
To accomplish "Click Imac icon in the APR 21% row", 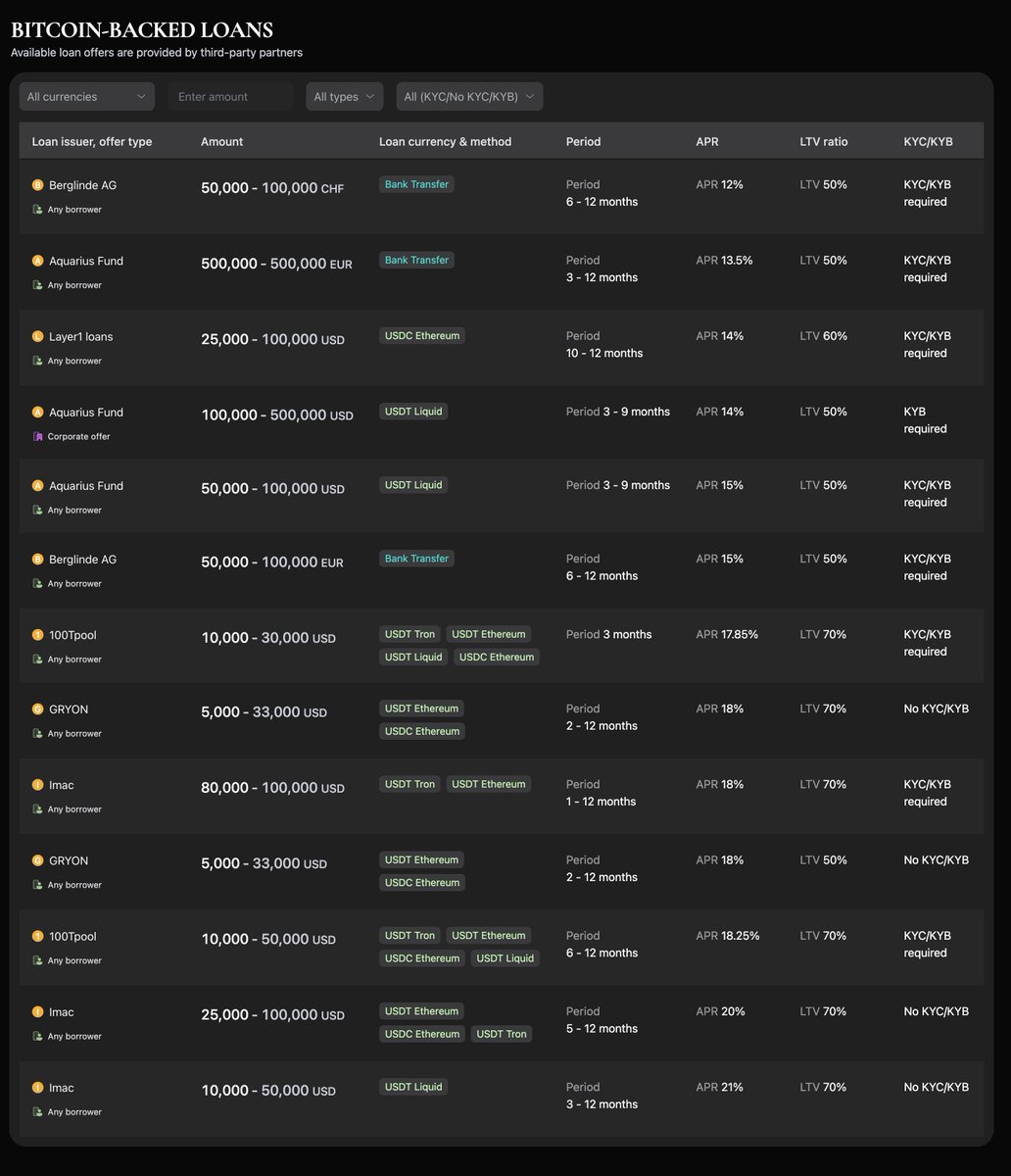I will (38, 1088).
